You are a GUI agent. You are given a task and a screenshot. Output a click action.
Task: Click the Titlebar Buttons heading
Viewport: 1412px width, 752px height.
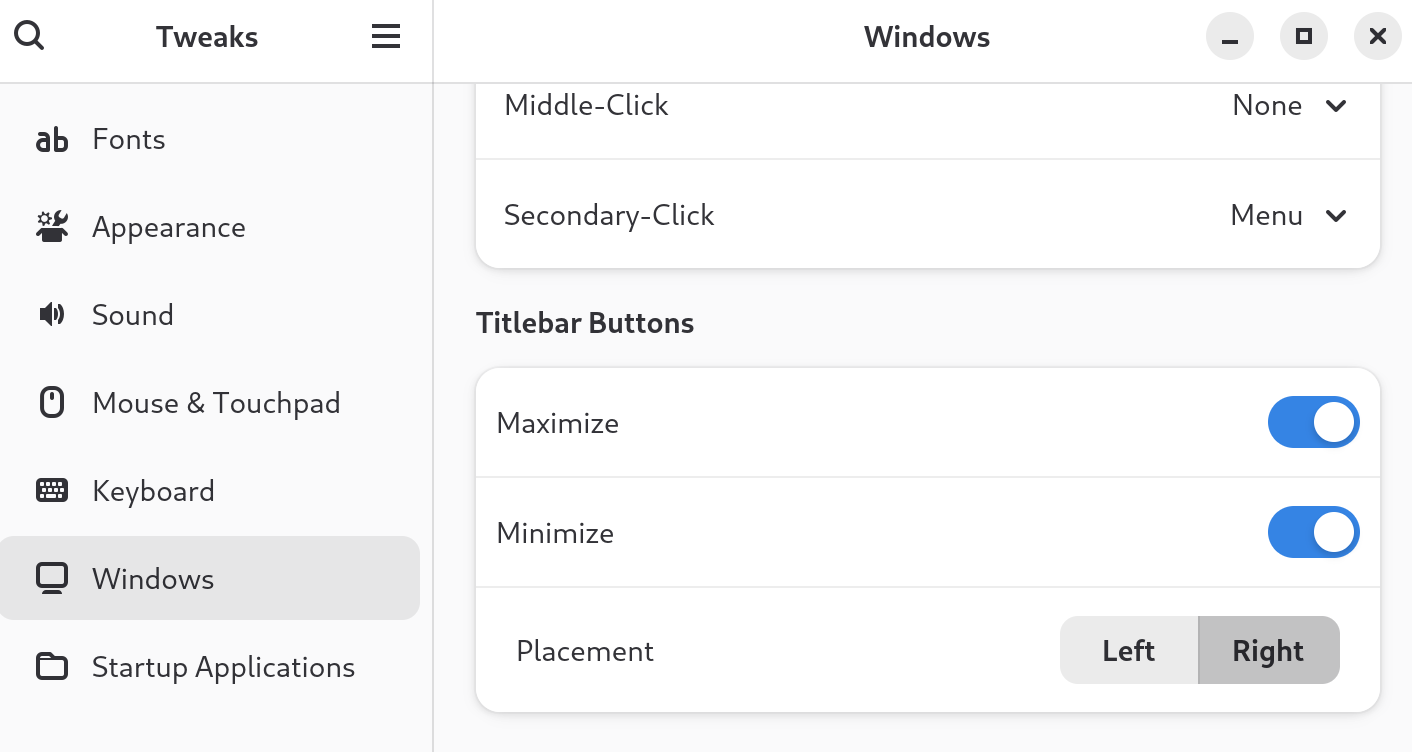point(585,323)
